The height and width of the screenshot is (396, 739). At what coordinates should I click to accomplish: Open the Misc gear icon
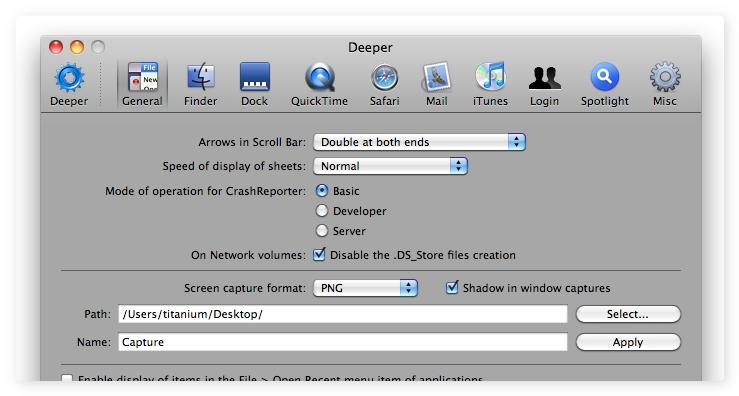pyautogui.click(x=665, y=77)
